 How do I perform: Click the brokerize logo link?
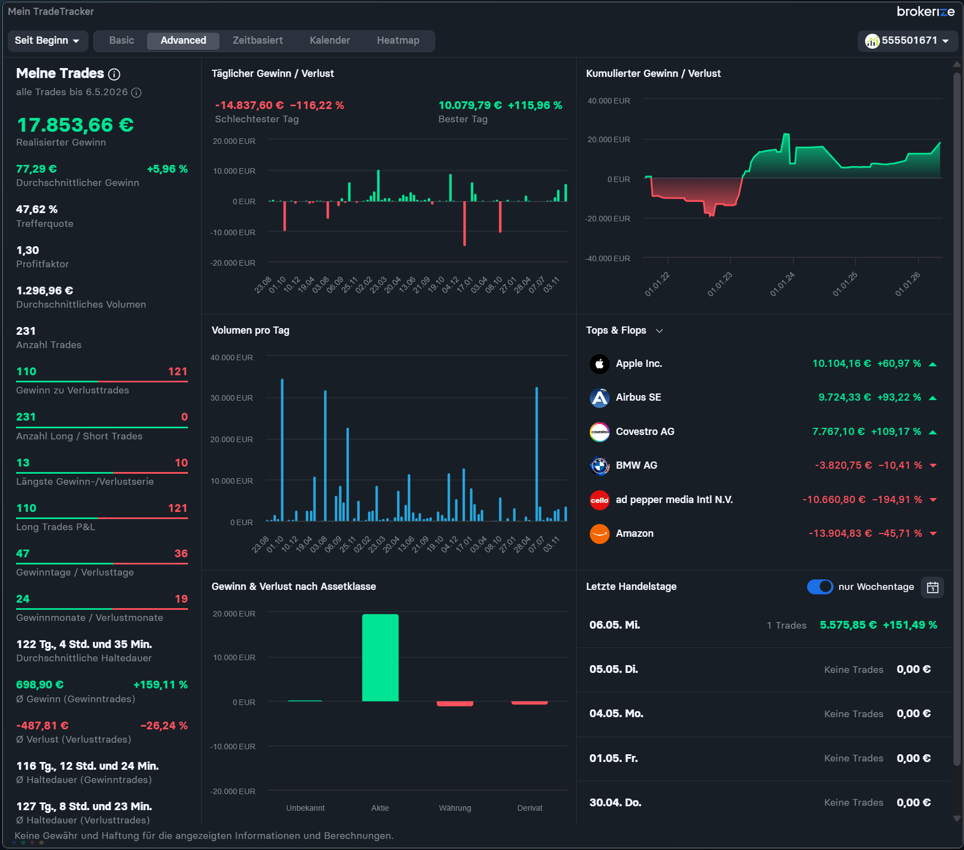pos(925,12)
